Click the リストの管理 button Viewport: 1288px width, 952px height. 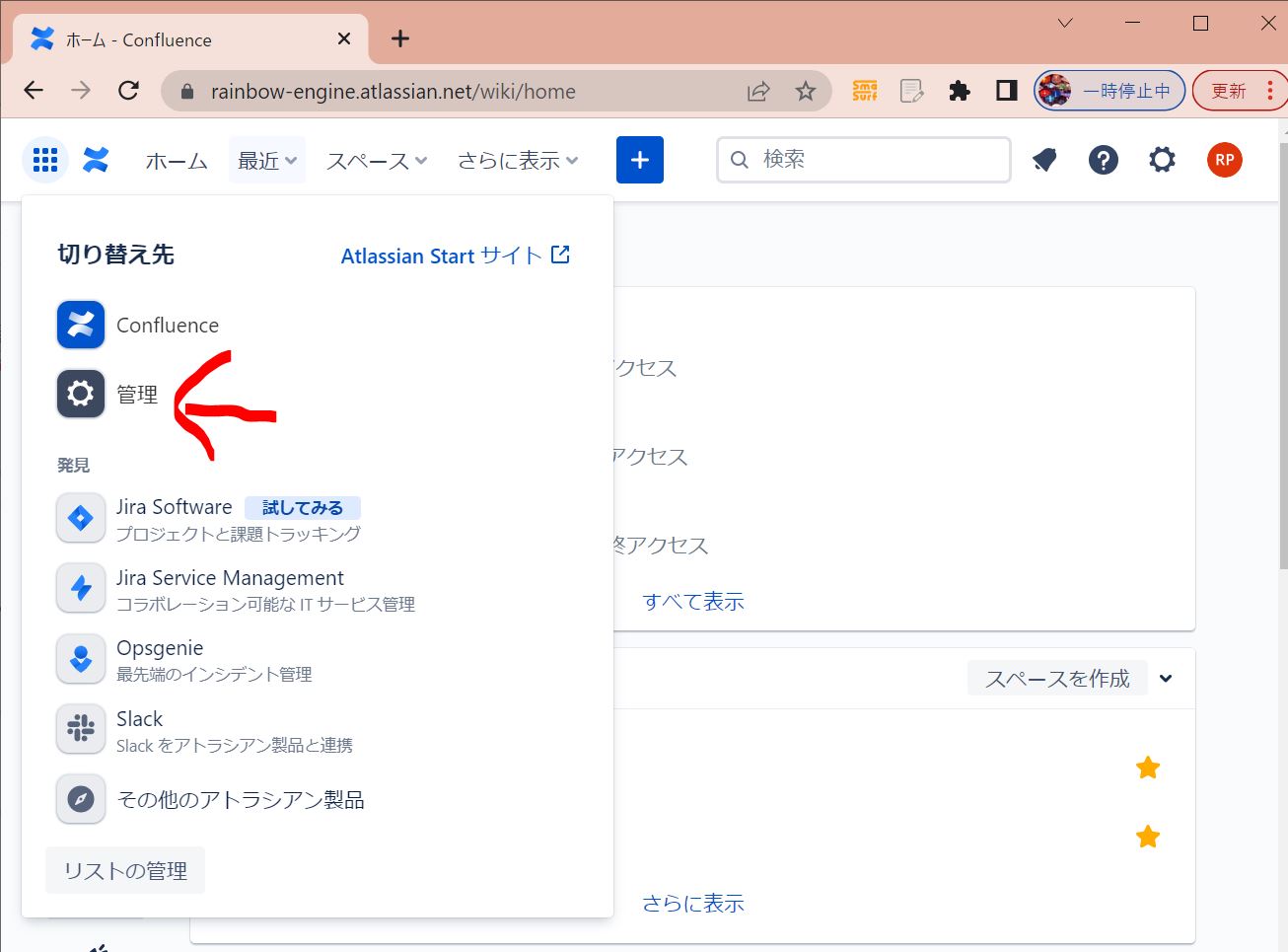pos(125,870)
